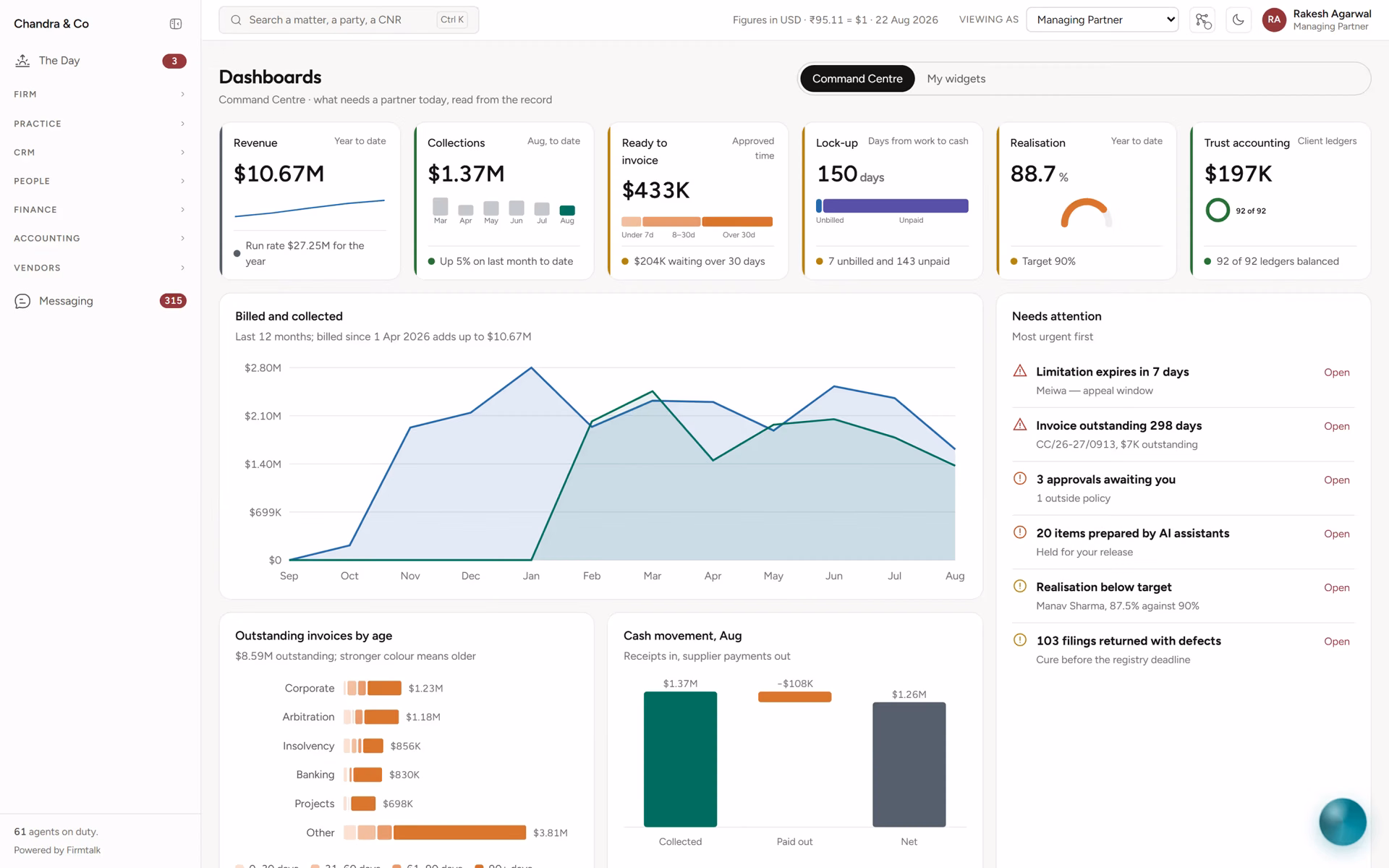The image size is (1389, 868).
Task: Click alert circle beside Realisation below target
Action: pos(1020,586)
